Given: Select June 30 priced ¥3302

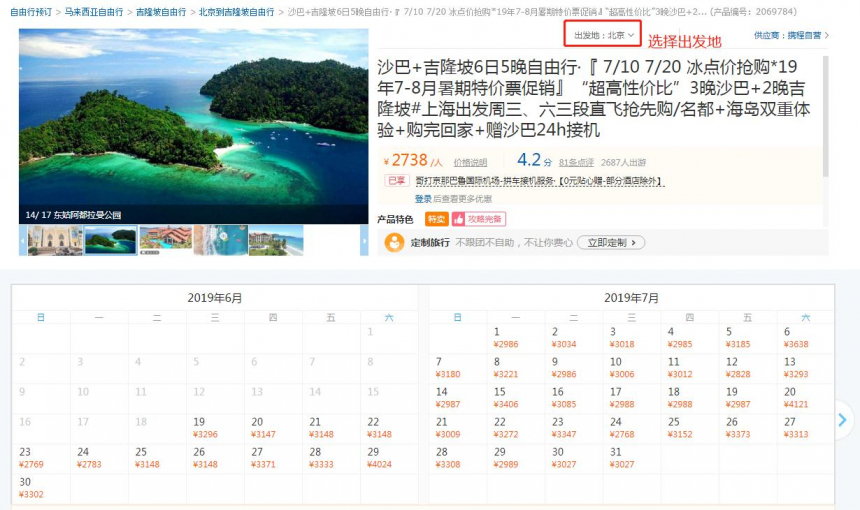Looking at the screenshot, I should pyautogui.click(x=41, y=489).
